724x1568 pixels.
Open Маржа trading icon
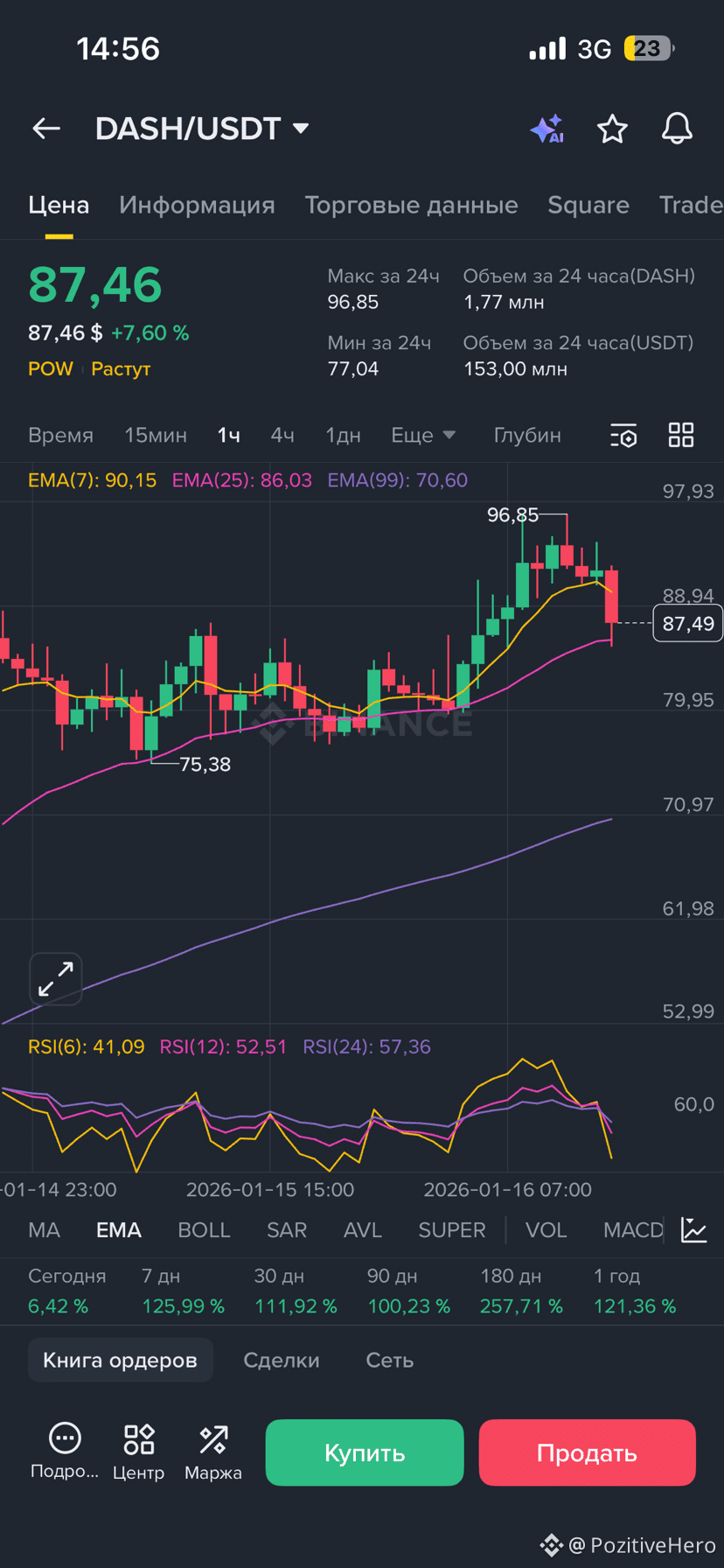point(213,1438)
